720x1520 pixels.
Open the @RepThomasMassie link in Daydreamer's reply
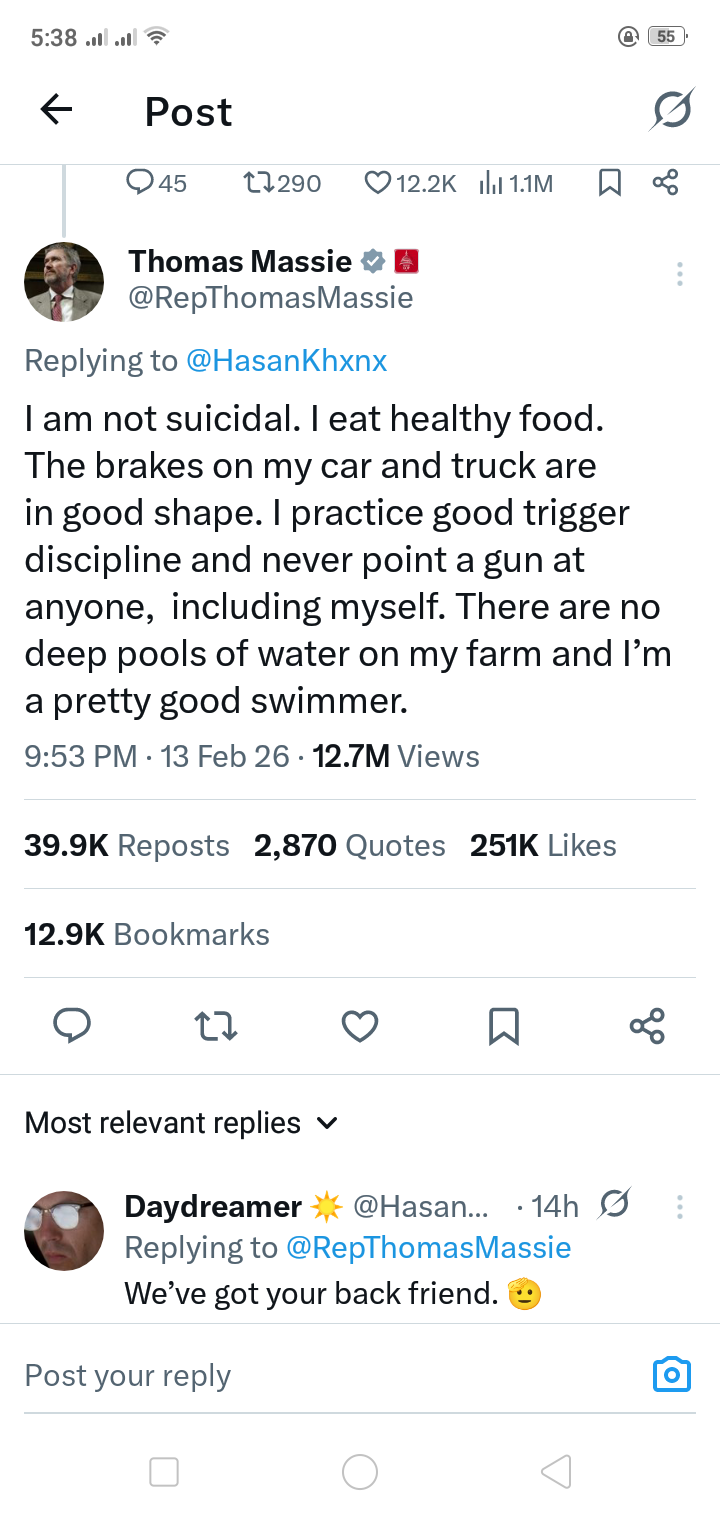tap(428, 1247)
